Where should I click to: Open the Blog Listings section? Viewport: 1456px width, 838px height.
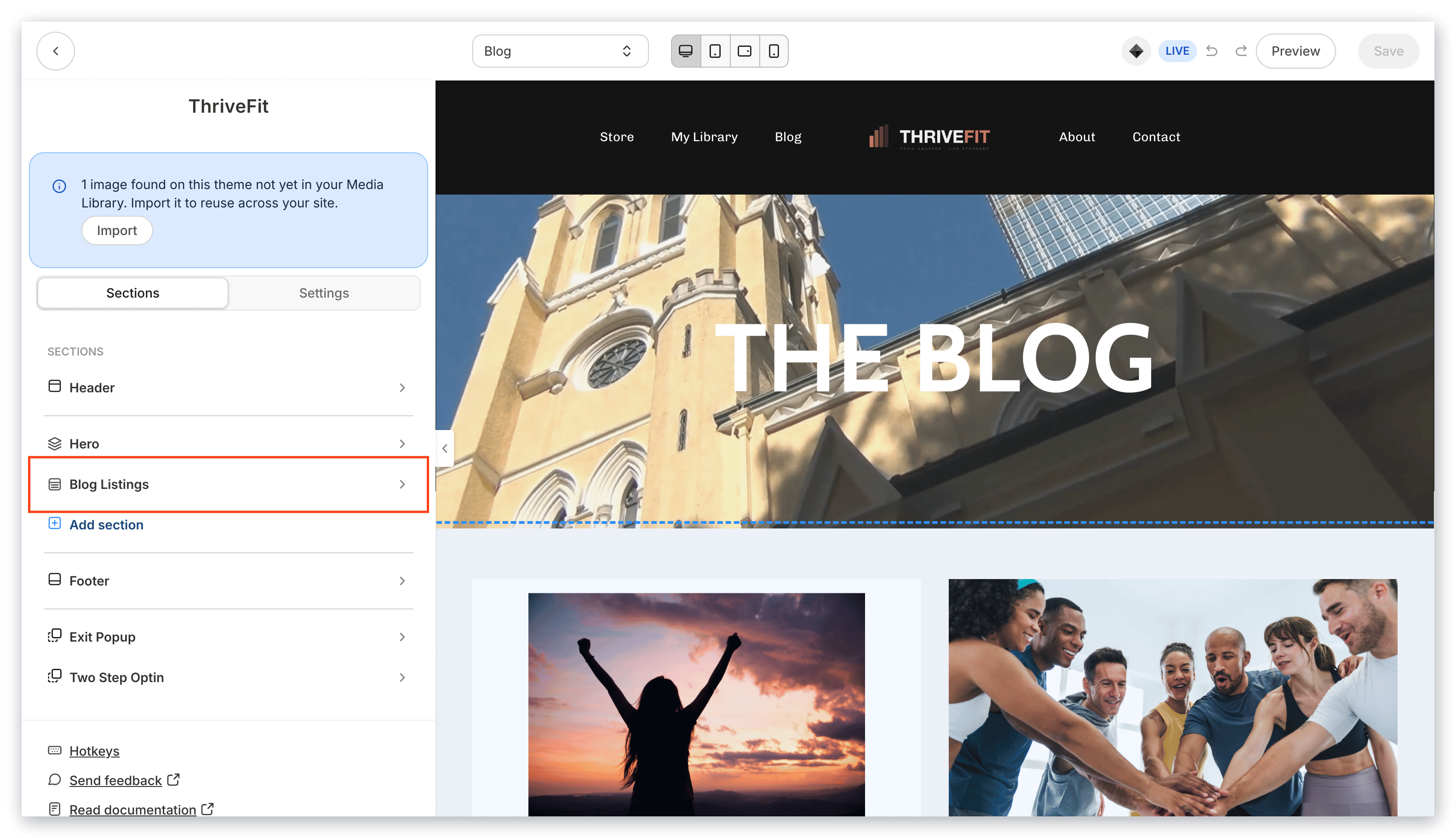(229, 484)
